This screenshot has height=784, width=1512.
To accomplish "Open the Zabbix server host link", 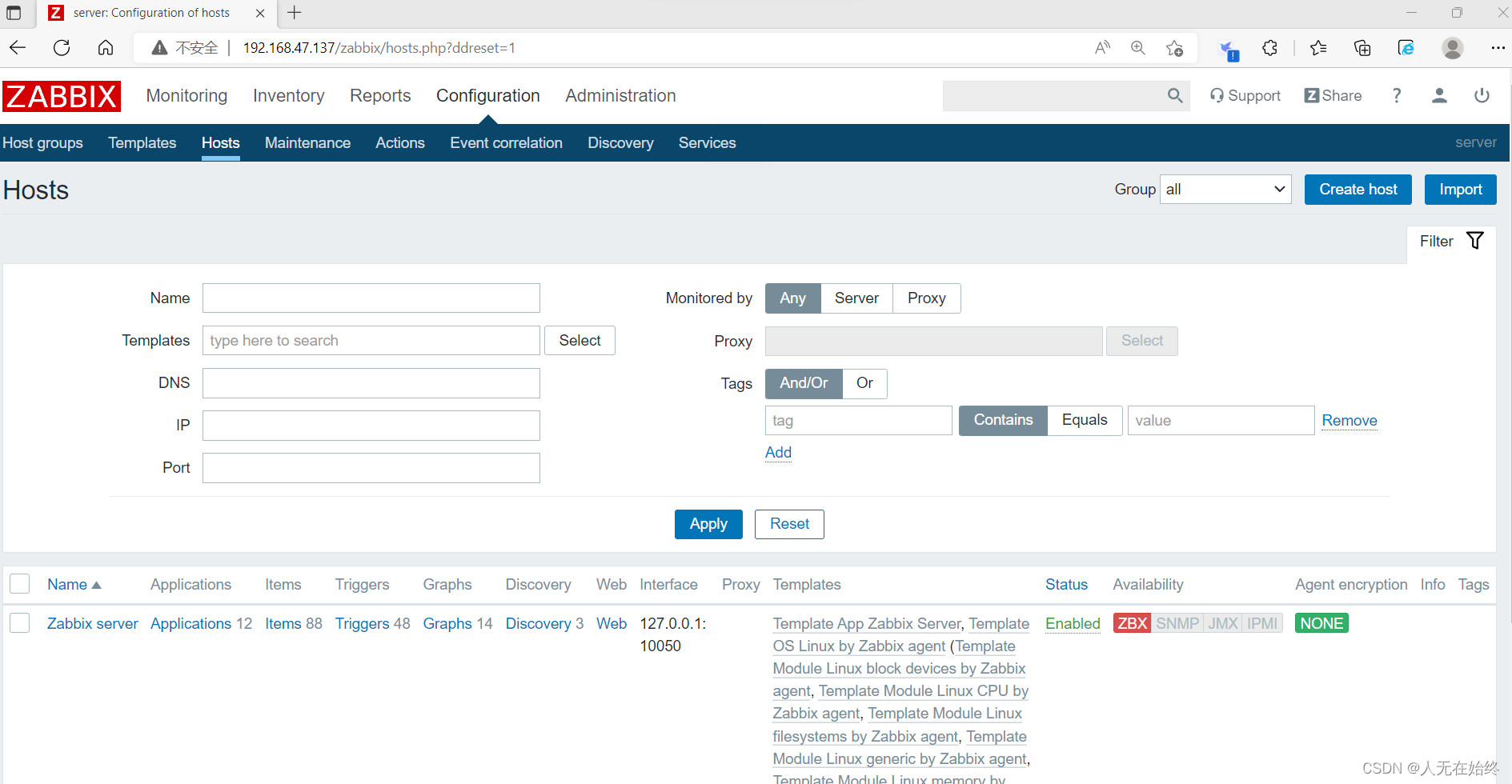I will coord(92,623).
